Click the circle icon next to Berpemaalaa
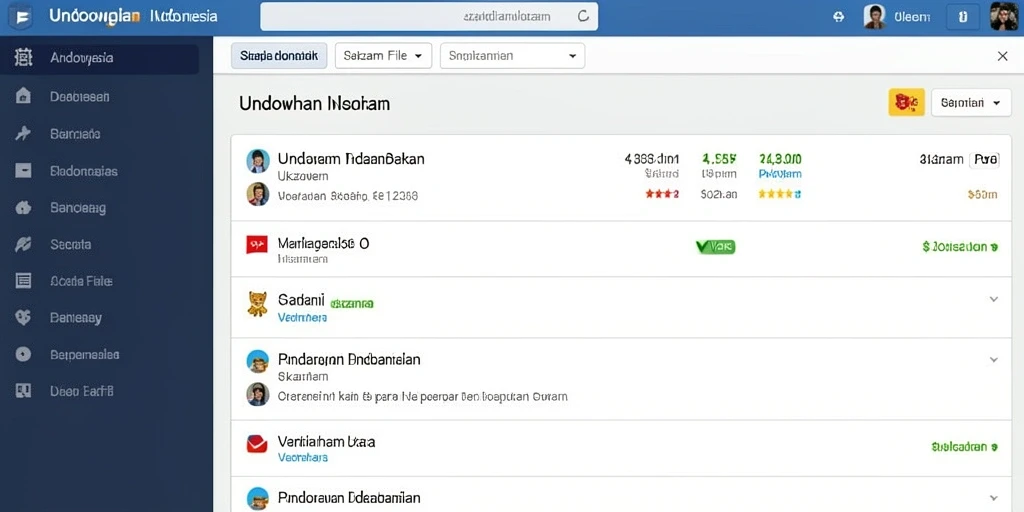The width and height of the screenshot is (1024, 512). click(23, 355)
